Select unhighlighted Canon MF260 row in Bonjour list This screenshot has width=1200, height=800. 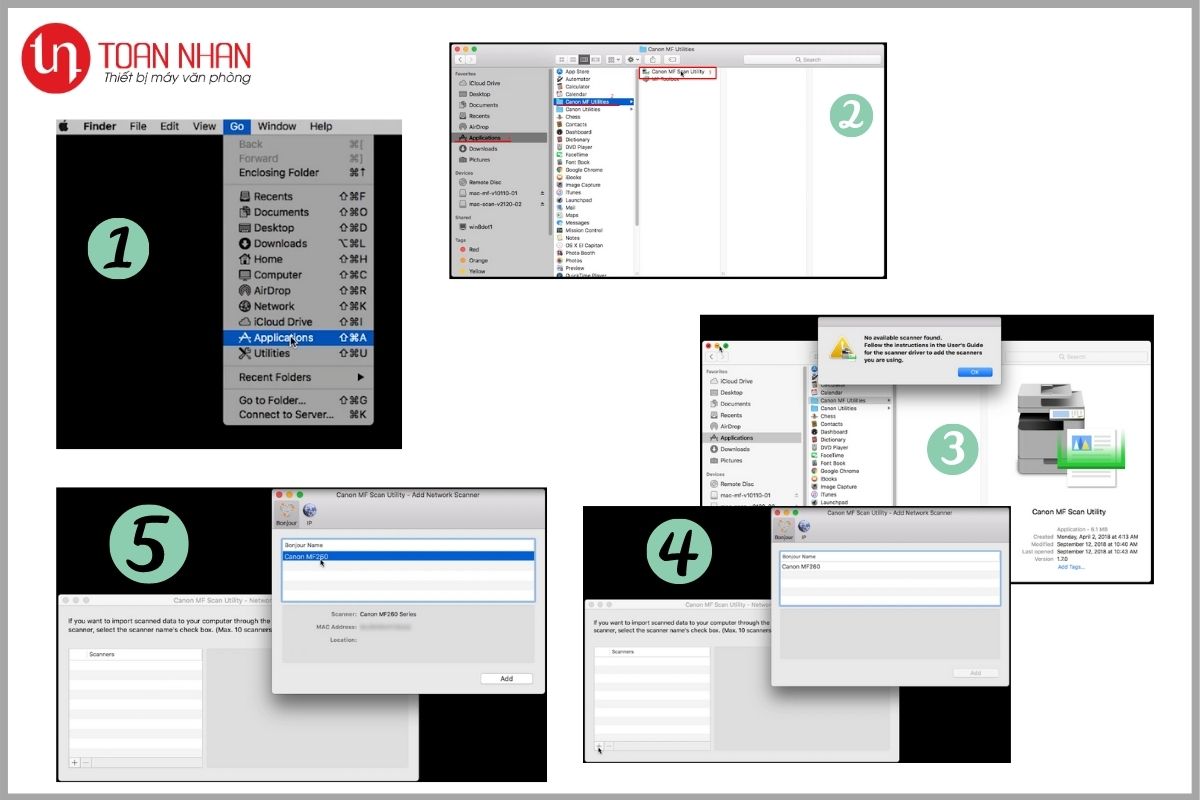[x=890, y=567]
